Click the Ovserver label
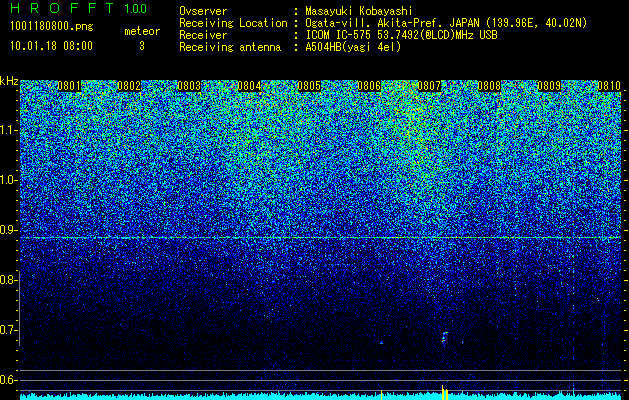629x400 pixels. pos(203,11)
